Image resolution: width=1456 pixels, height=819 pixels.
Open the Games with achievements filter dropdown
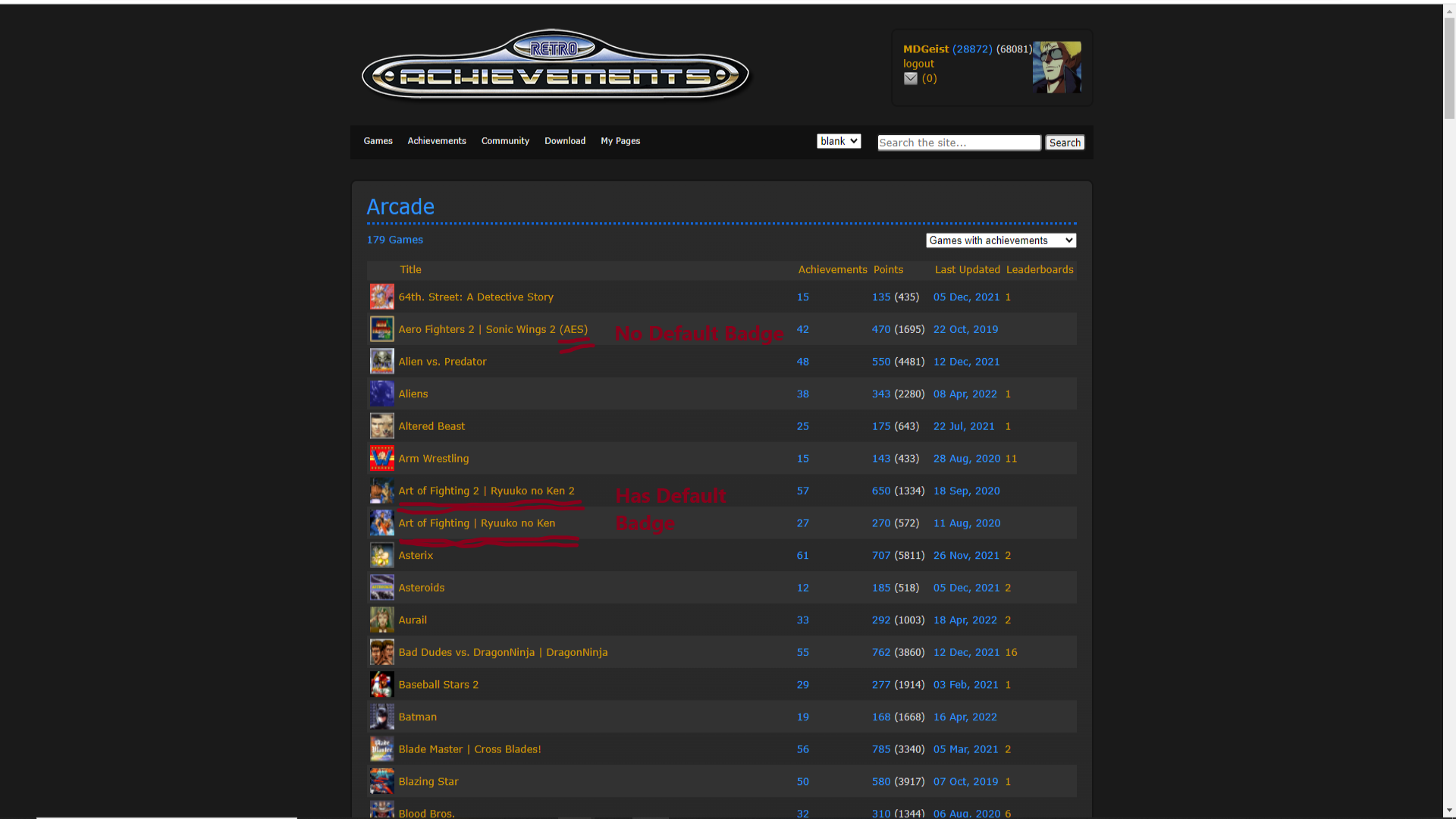pos(1001,240)
